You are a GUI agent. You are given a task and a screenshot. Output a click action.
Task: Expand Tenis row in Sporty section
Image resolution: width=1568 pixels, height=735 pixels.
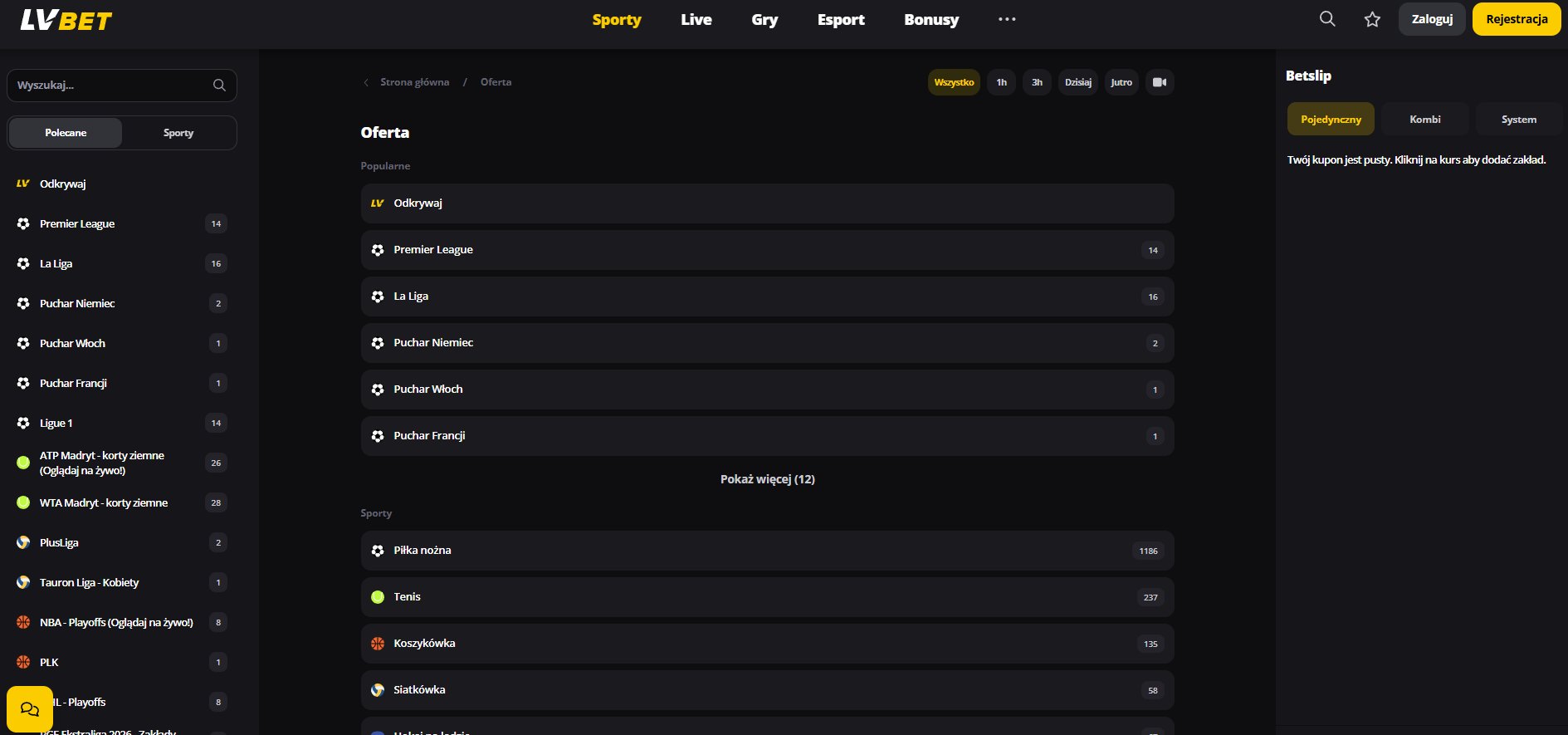tap(767, 597)
